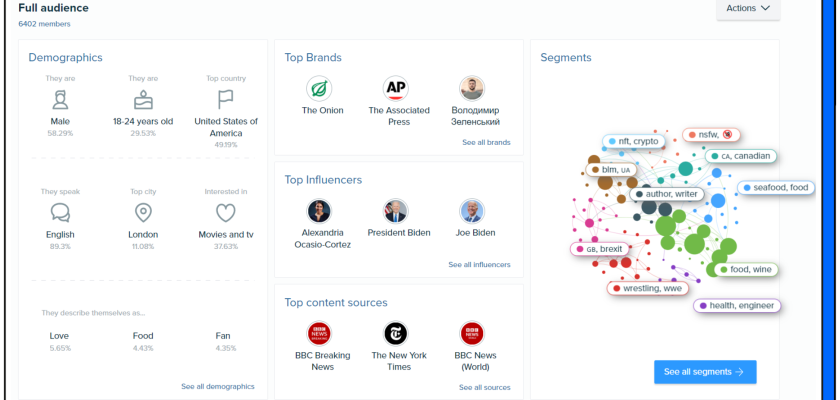
Task: Select Alexandria Ocasio-Cortez influencer avatar
Action: (319, 211)
